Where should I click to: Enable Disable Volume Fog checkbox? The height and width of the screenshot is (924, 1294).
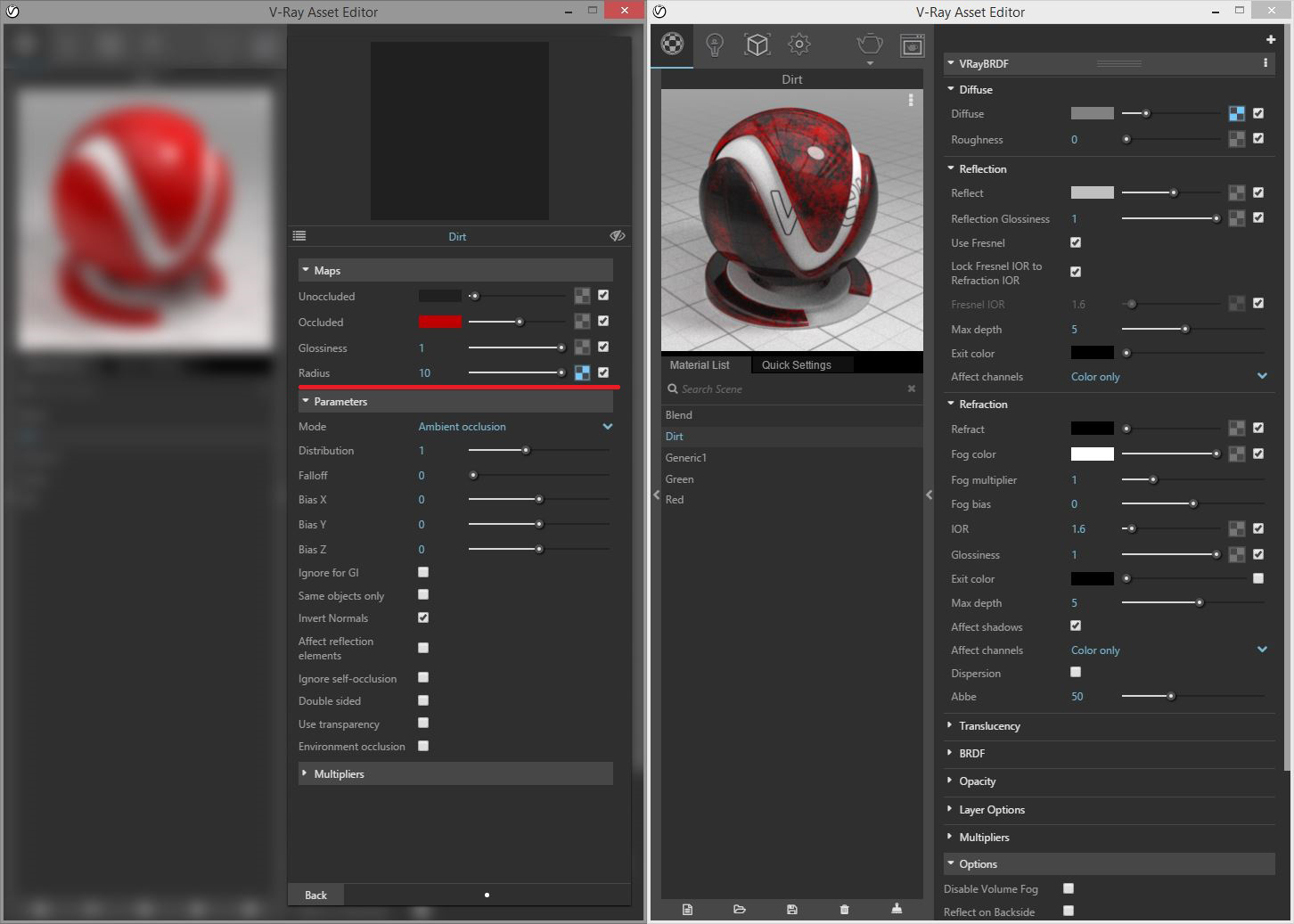[x=1069, y=888]
